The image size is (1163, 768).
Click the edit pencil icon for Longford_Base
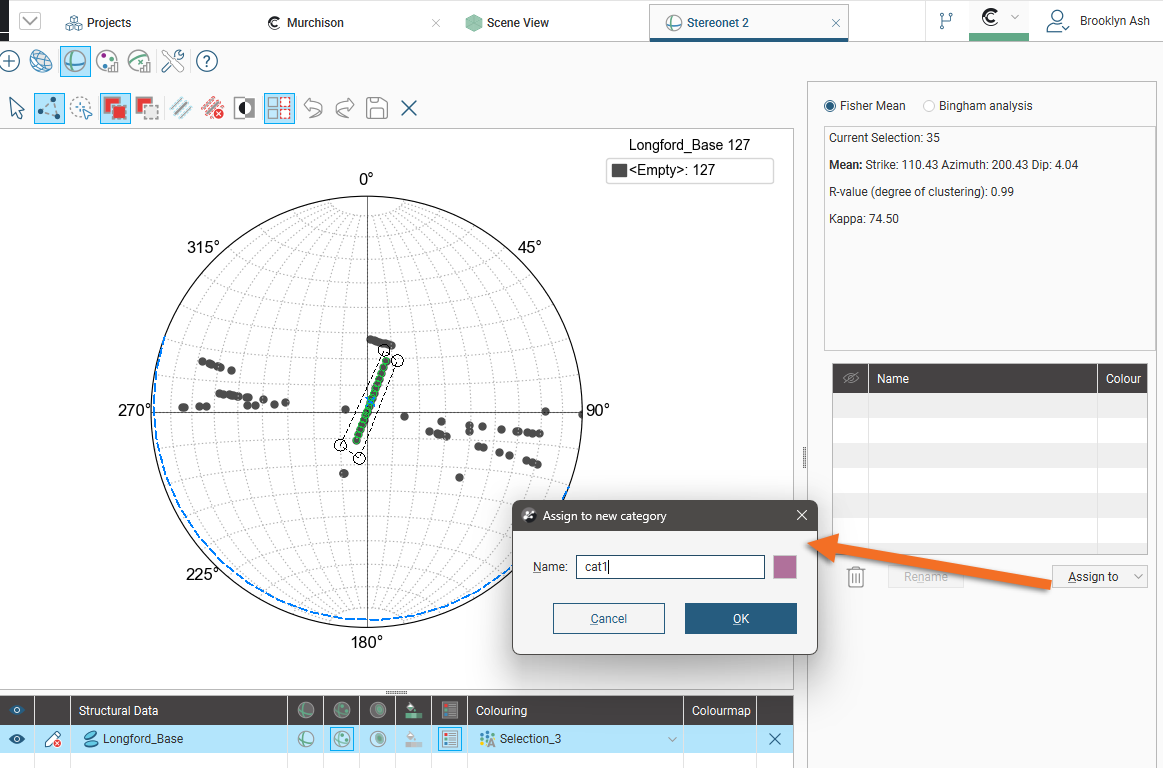tap(53, 739)
